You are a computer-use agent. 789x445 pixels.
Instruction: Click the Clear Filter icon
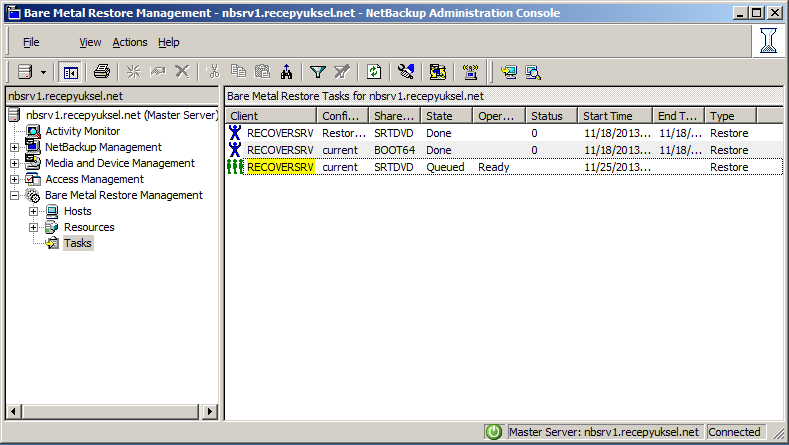click(342, 72)
